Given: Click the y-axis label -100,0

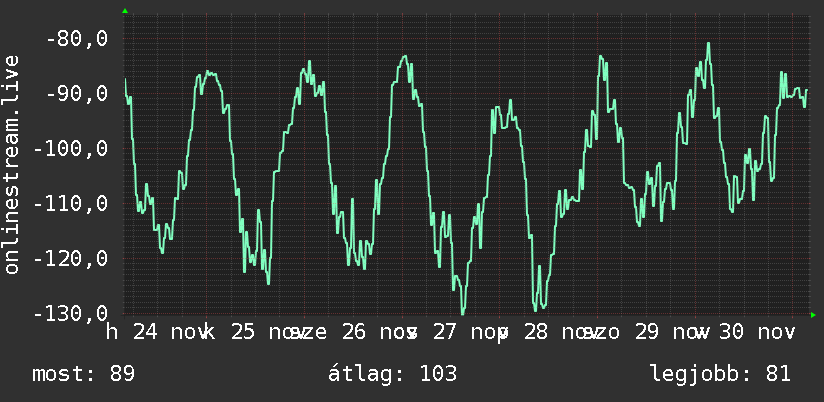Looking at the screenshot, I should coord(70,149).
